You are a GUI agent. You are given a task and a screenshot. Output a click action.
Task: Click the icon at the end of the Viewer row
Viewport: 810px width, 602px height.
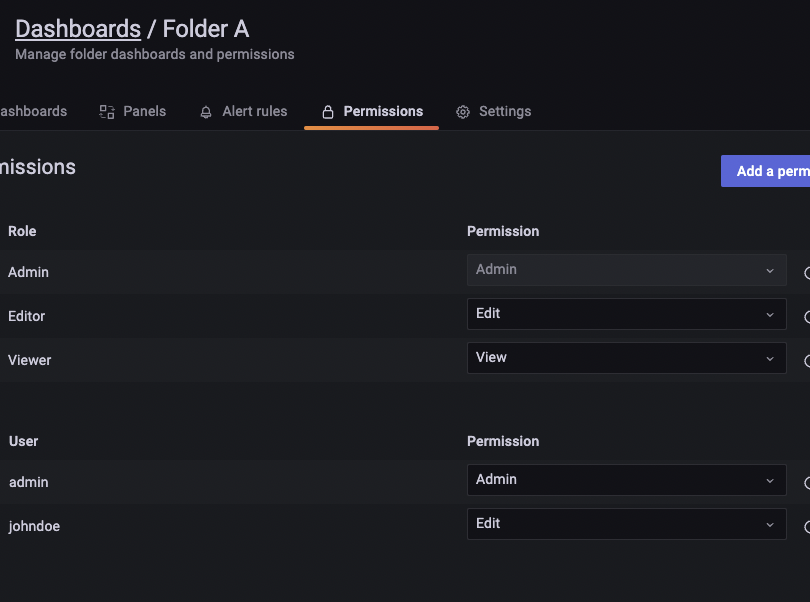tap(806, 359)
